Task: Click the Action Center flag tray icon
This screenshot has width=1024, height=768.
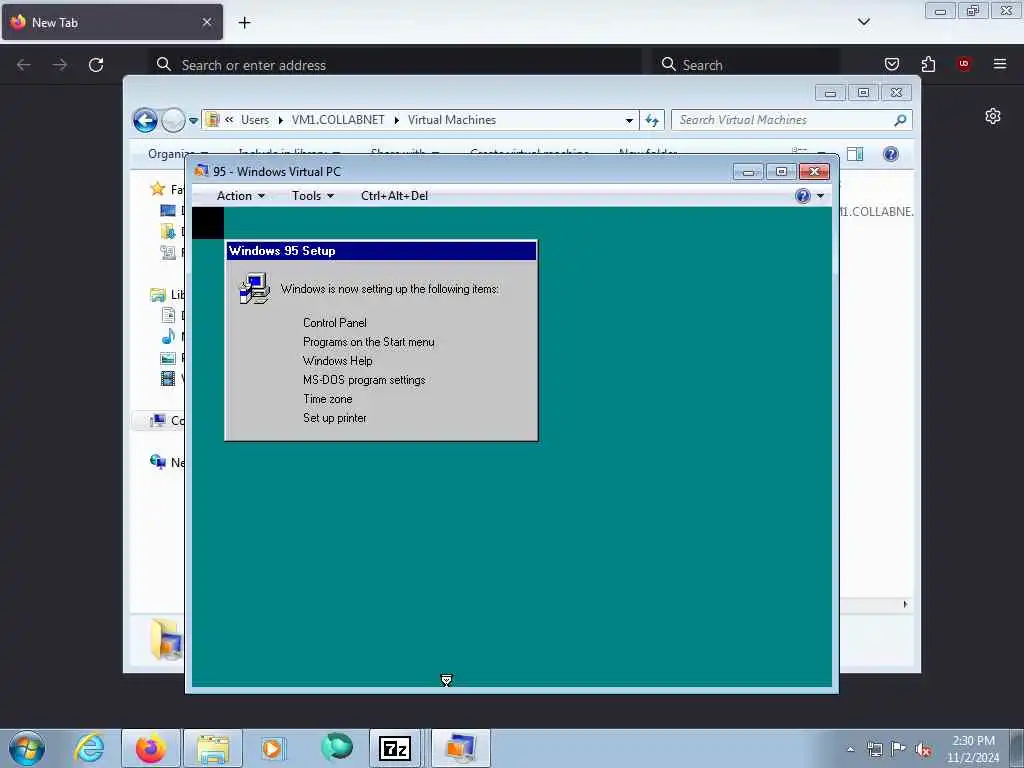Action: [x=898, y=750]
